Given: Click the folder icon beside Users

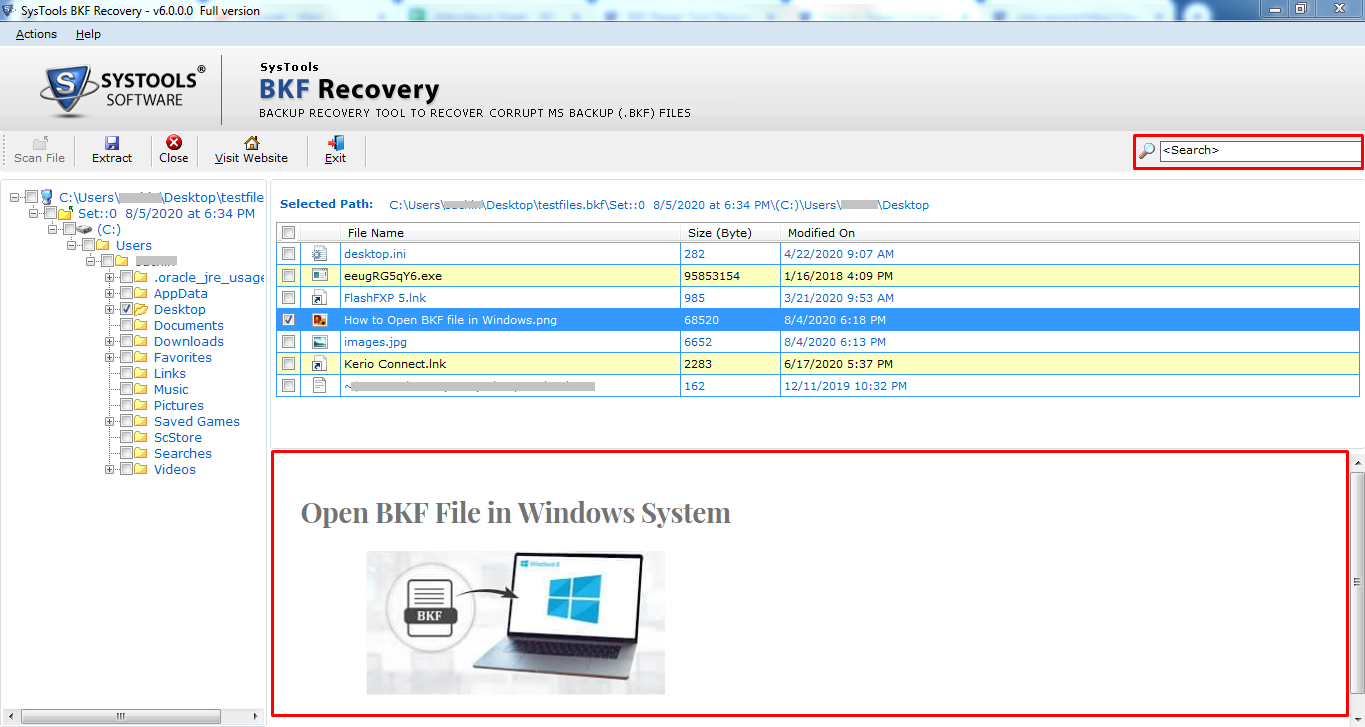Looking at the screenshot, I should click(x=104, y=245).
